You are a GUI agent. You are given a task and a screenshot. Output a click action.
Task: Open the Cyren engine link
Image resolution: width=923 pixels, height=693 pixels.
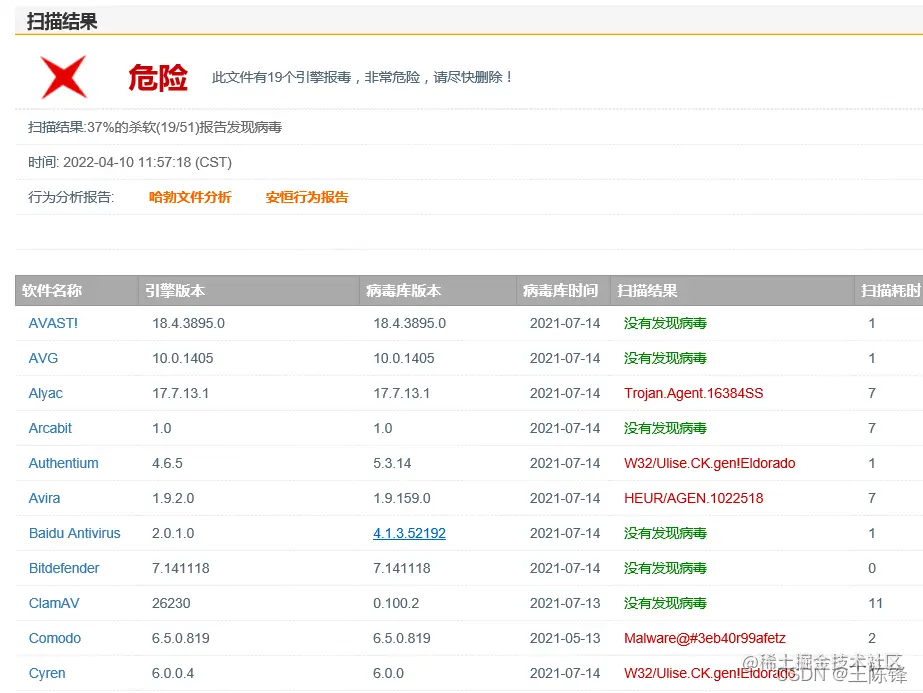coord(47,674)
